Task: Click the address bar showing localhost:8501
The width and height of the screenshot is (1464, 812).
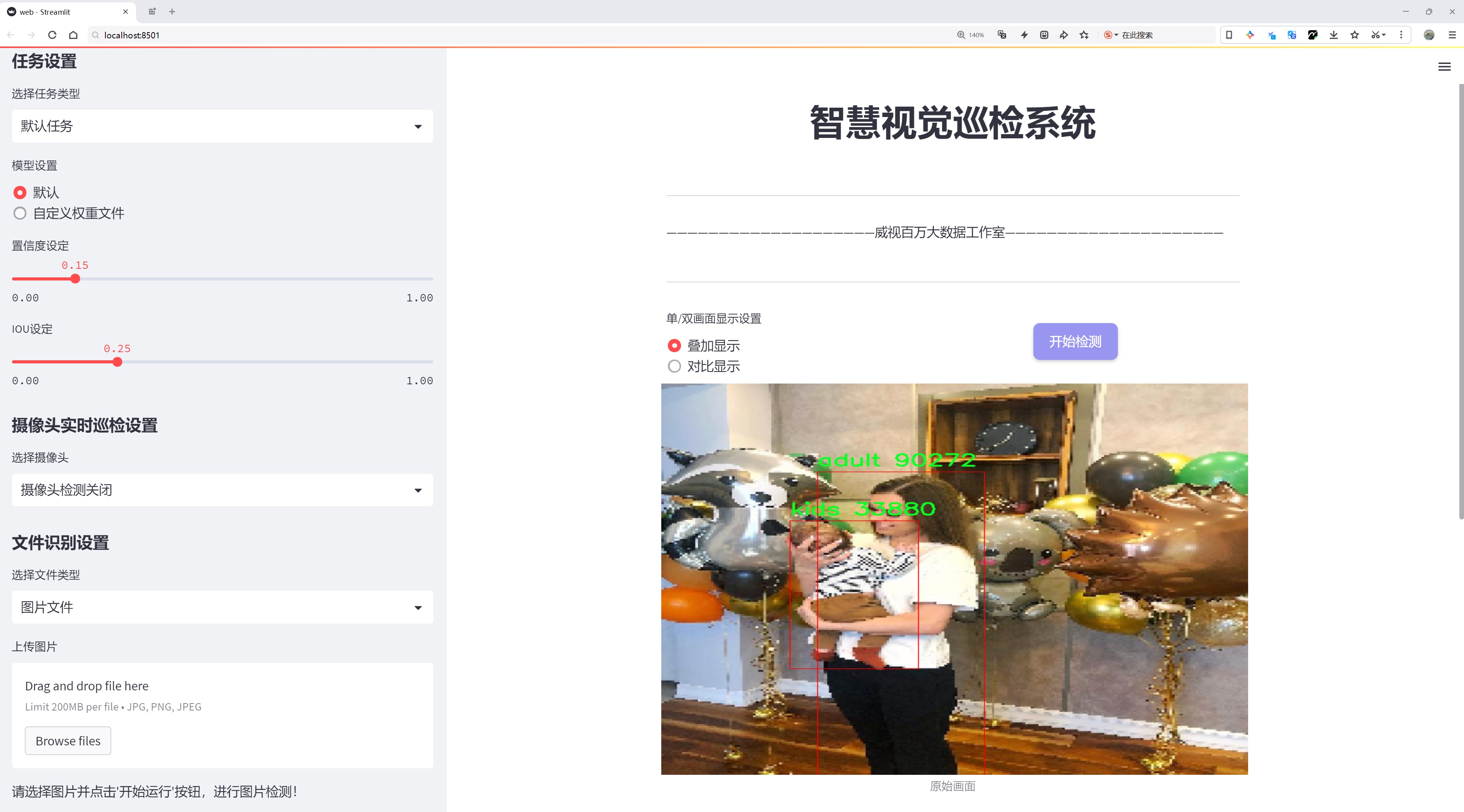Action: [x=512, y=34]
